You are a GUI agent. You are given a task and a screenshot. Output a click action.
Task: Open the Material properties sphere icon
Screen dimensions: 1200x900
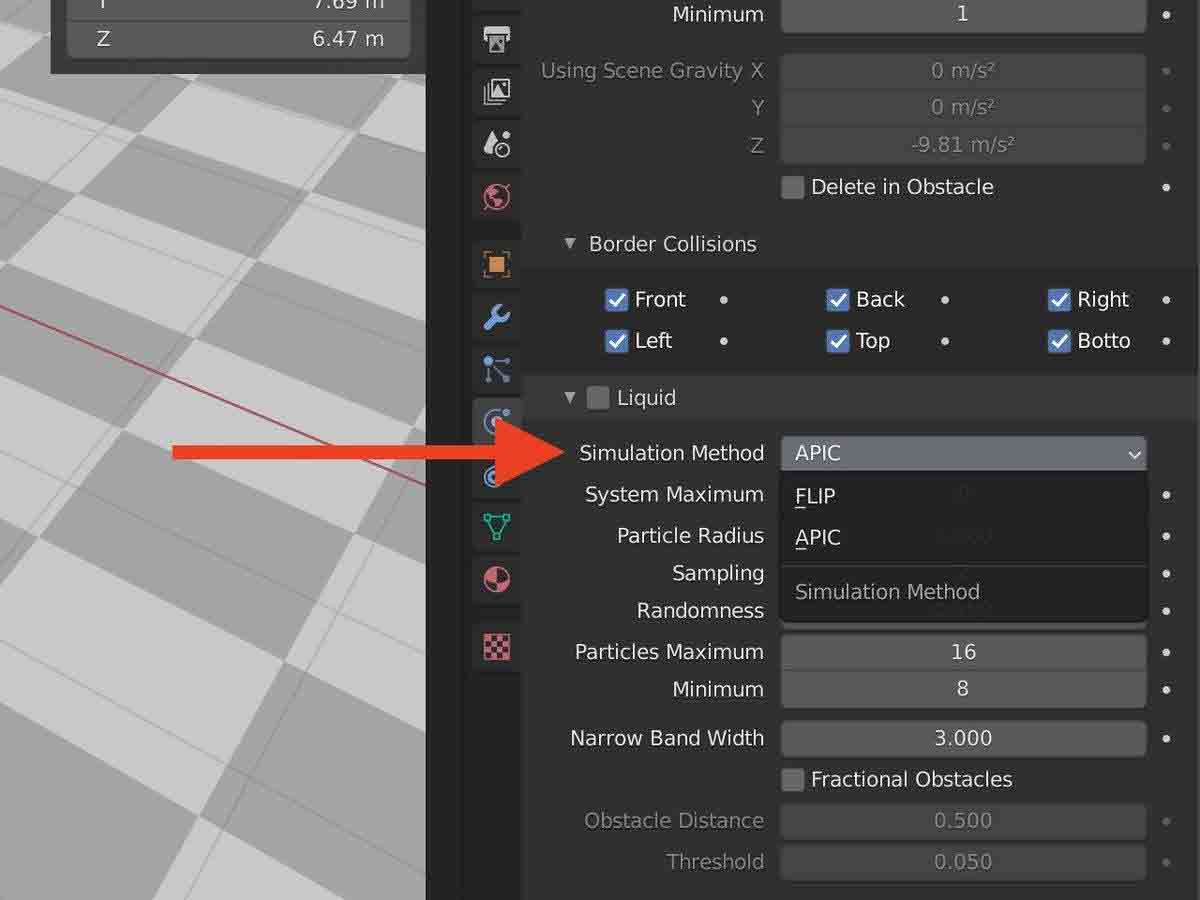pyautogui.click(x=497, y=579)
